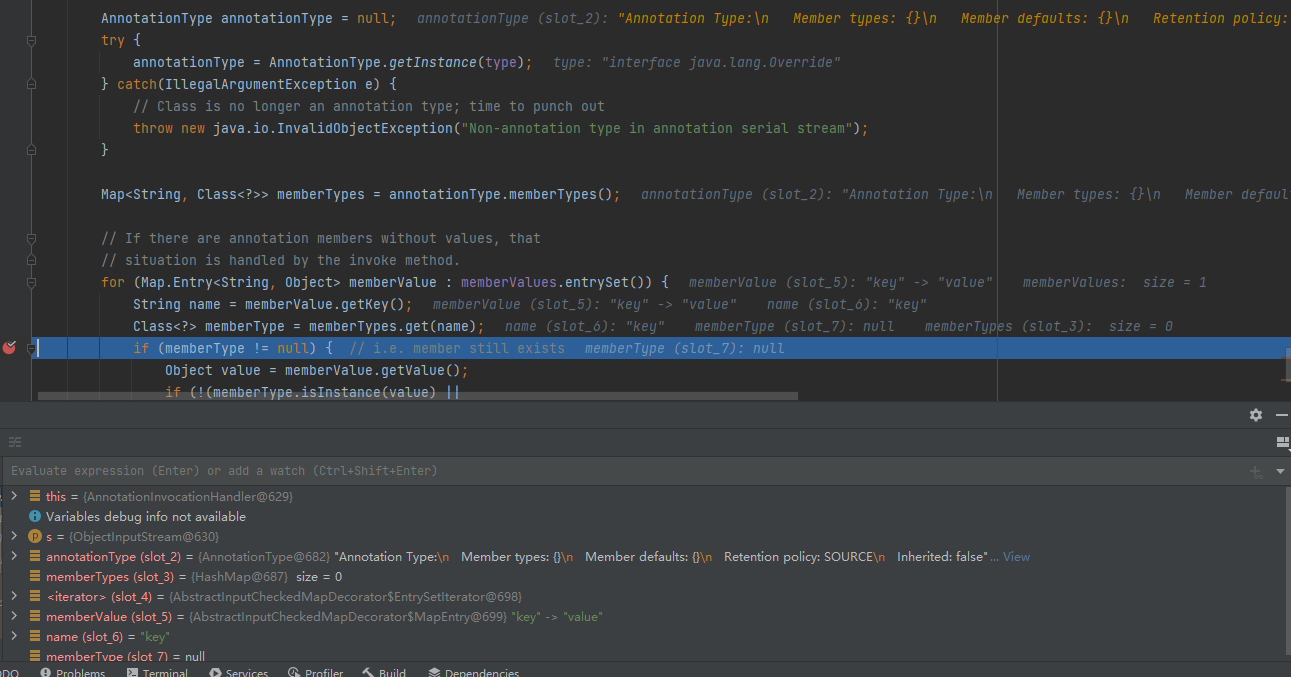Collapse the for loop fold marker
The height and width of the screenshot is (677, 1291).
32,282
